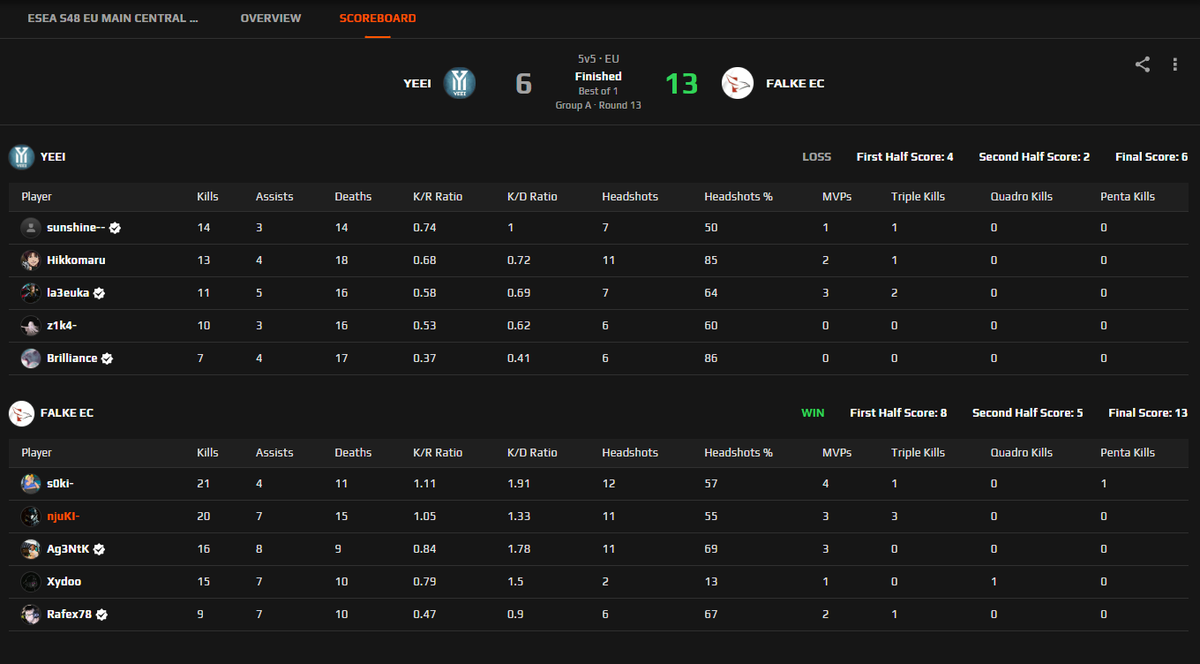Click njuKI- player avatar

point(31,516)
